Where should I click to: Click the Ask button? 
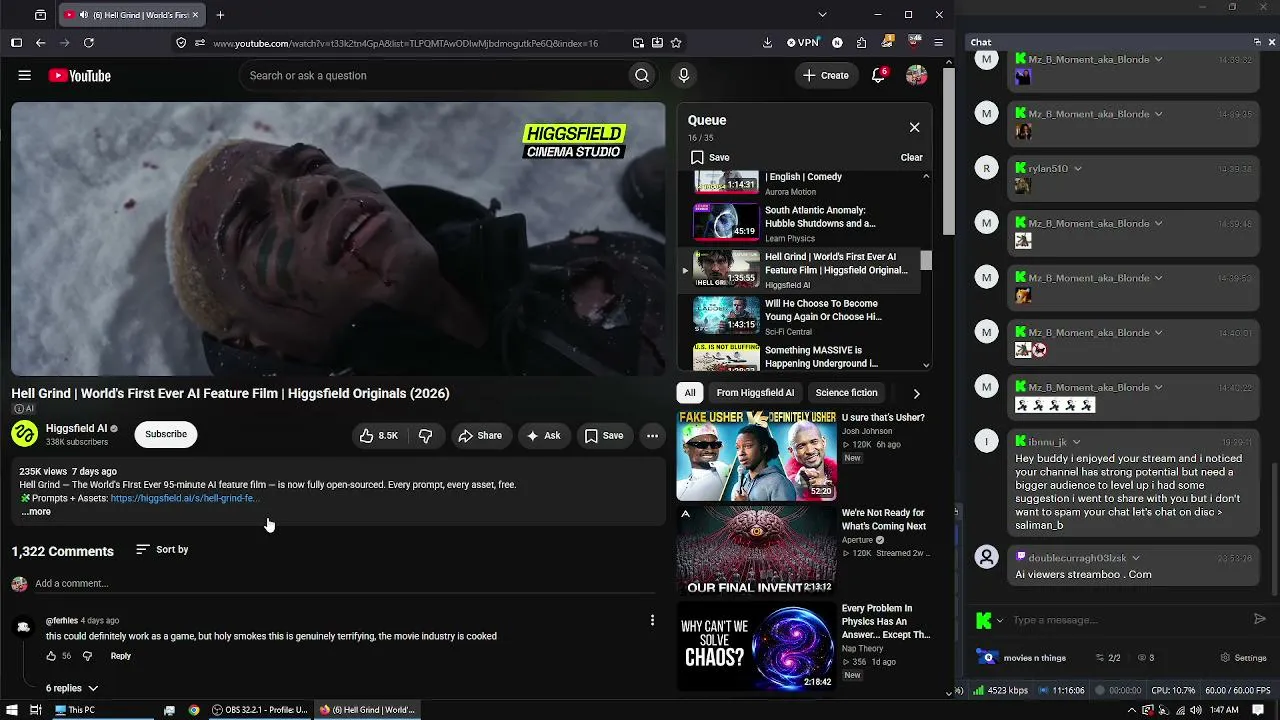543,435
